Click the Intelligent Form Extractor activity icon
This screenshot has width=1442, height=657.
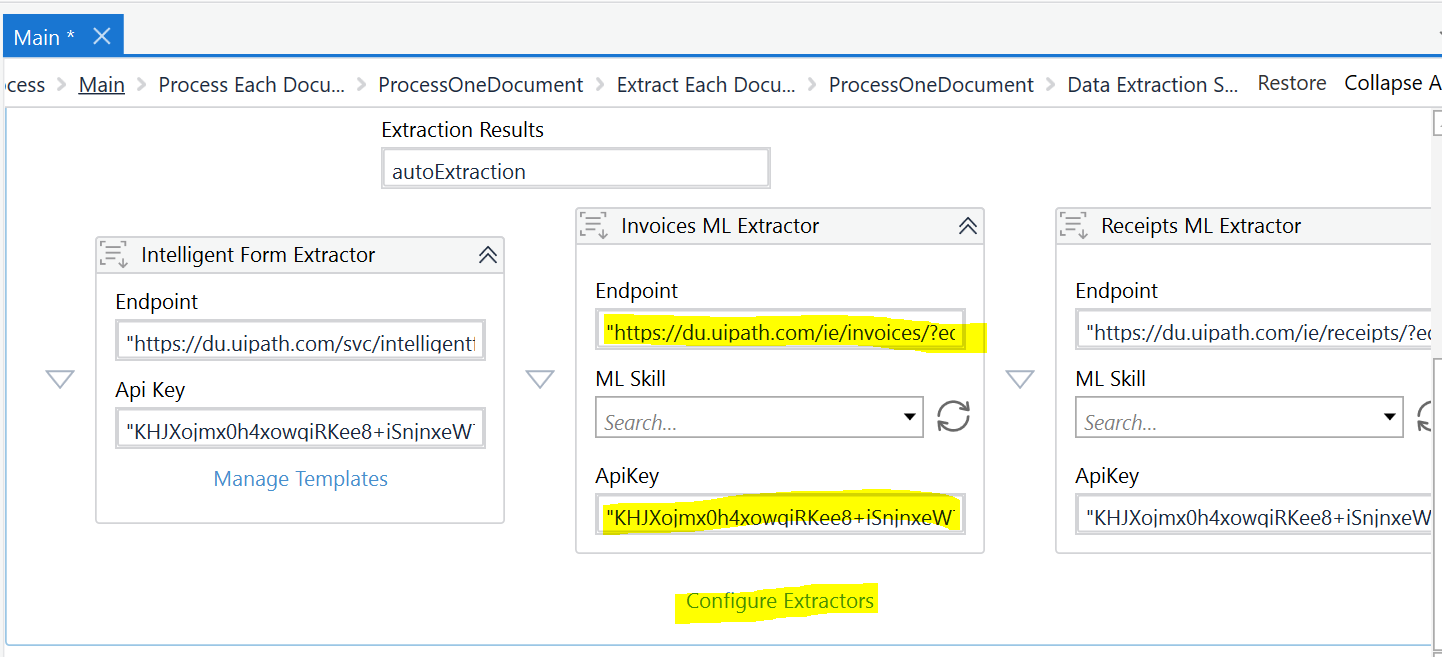(113, 255)
